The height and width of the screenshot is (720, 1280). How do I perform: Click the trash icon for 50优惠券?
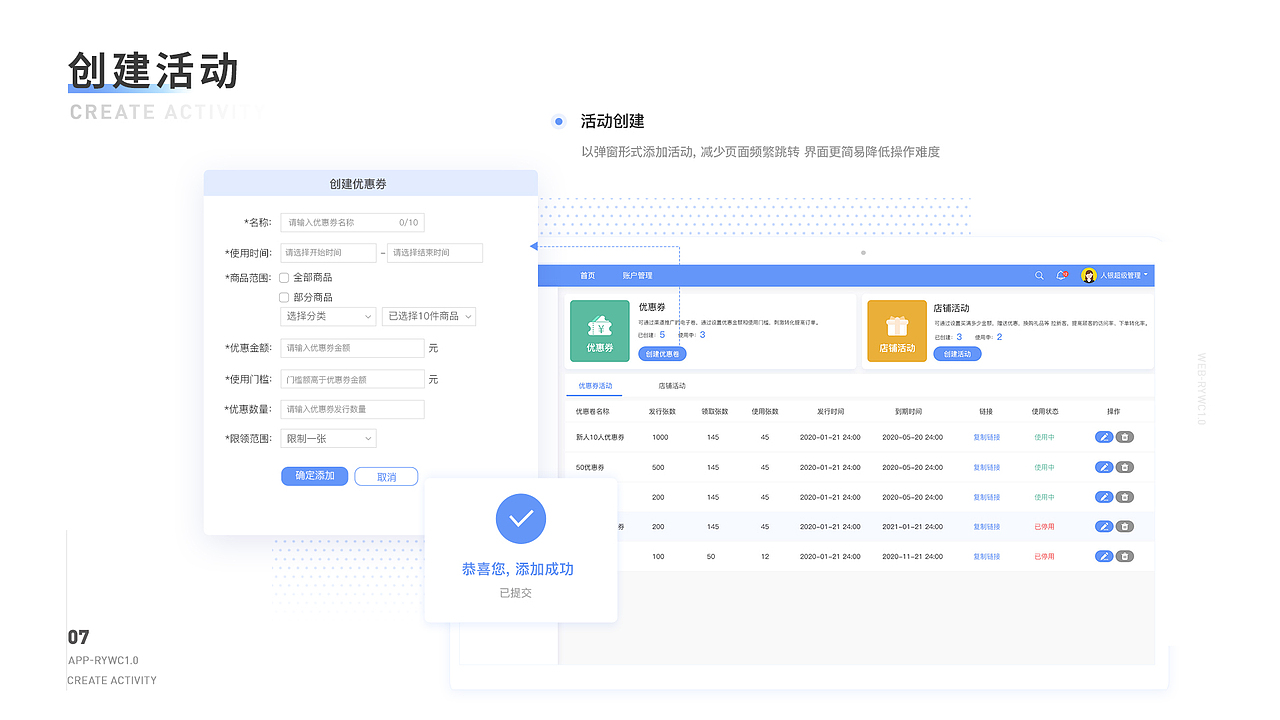click(1125, 467)
